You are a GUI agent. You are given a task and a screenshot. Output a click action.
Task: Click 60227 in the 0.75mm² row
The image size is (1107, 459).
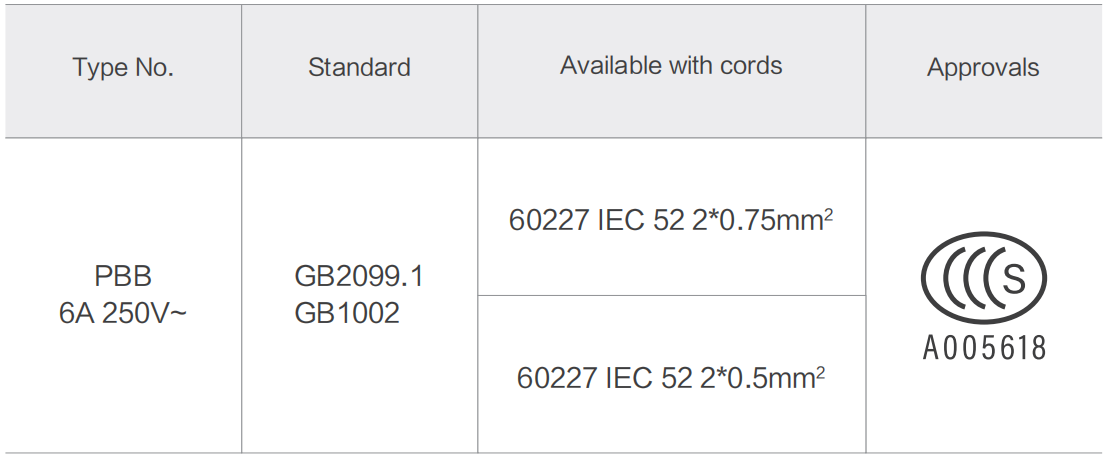[x=549, y=221]
